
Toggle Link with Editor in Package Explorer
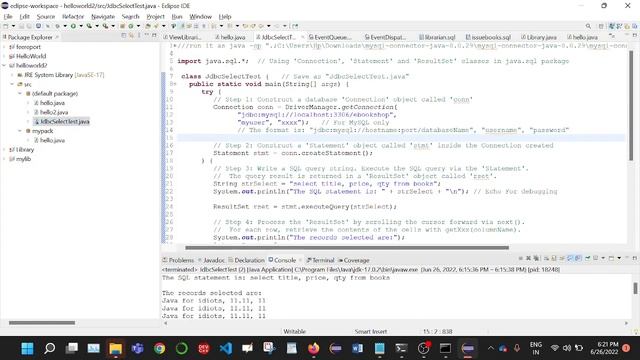(131, 36)
